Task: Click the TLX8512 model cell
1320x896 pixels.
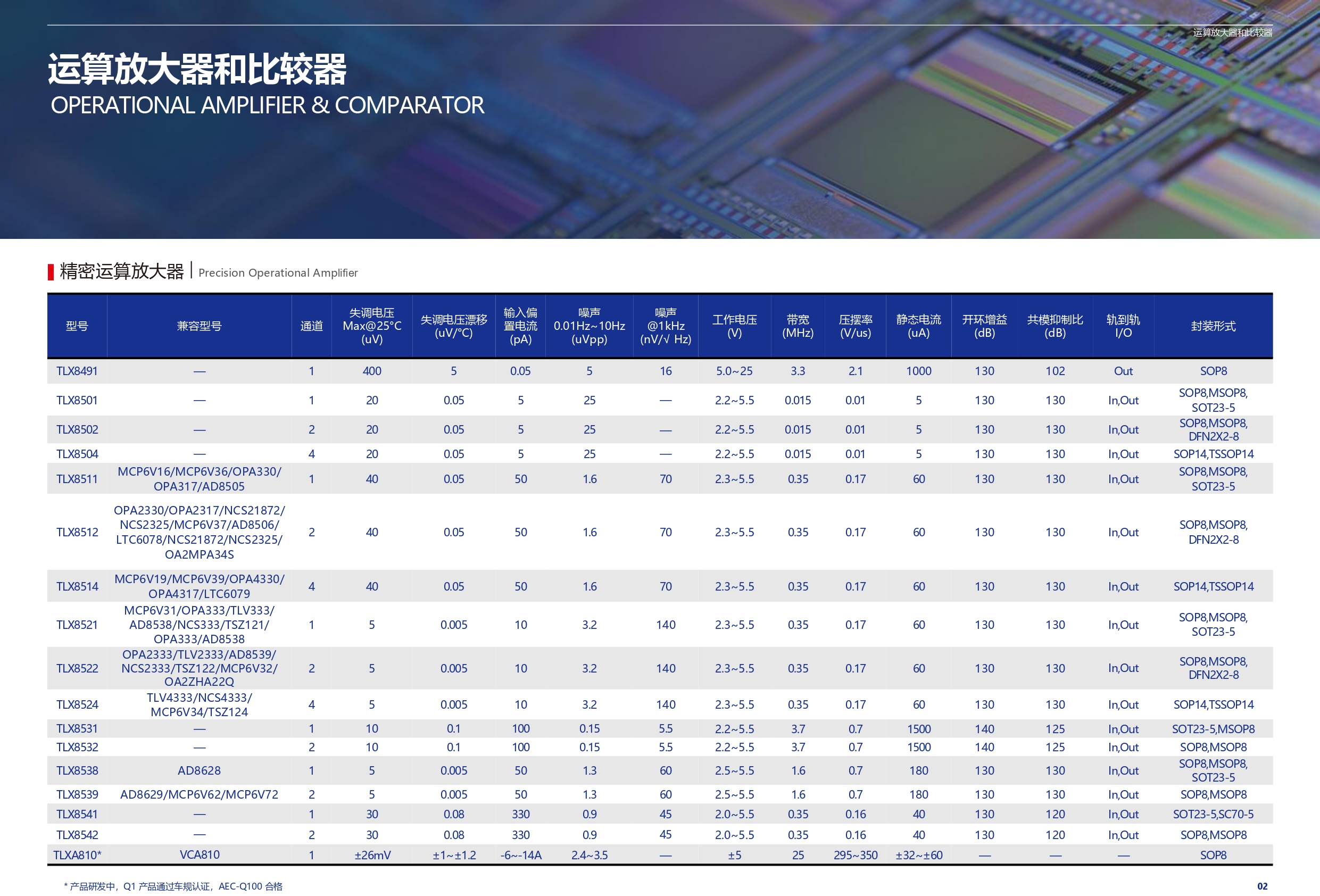Action: tap(77, 532)
